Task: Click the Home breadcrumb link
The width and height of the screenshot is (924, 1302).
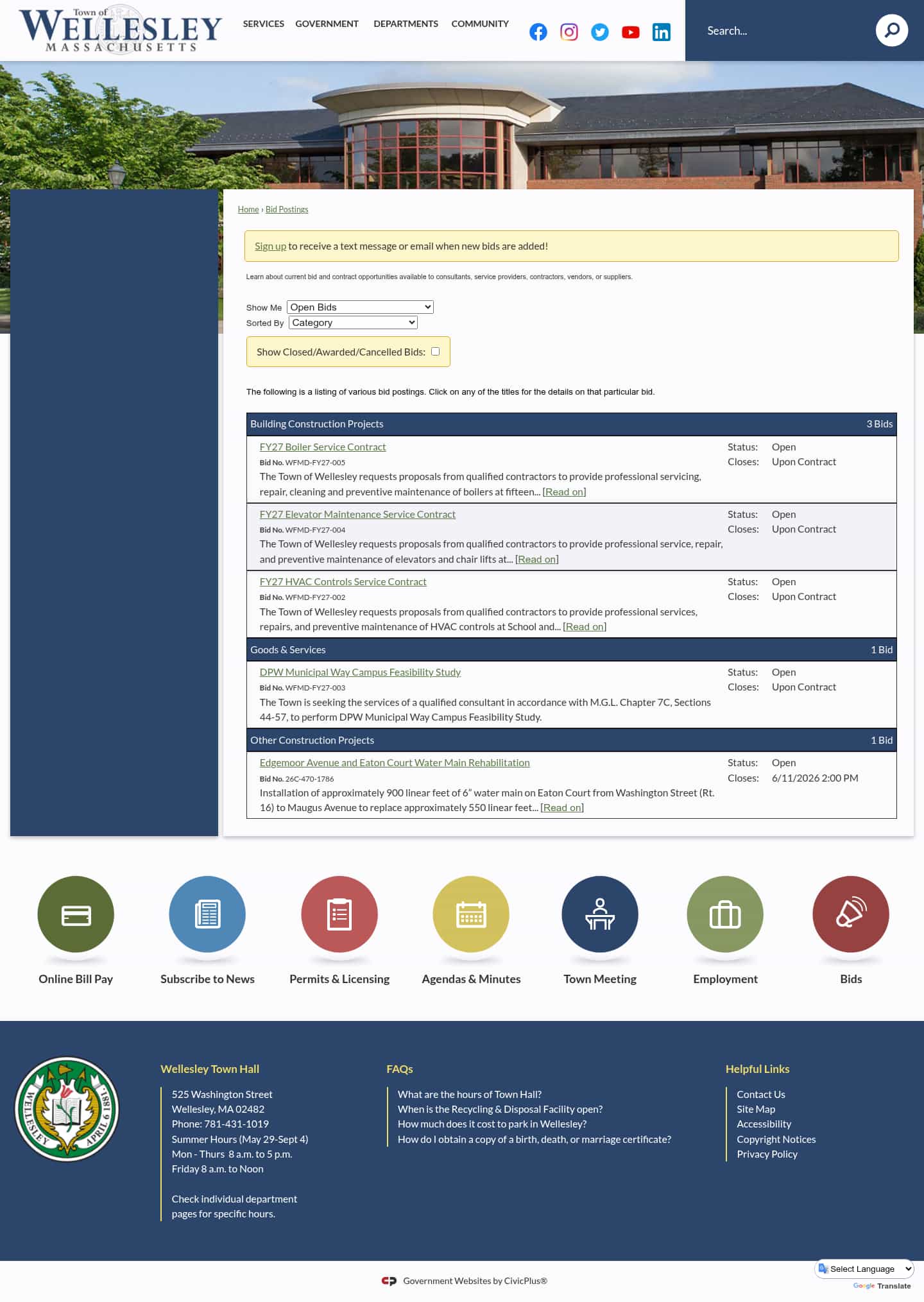Action: (248, 209)
